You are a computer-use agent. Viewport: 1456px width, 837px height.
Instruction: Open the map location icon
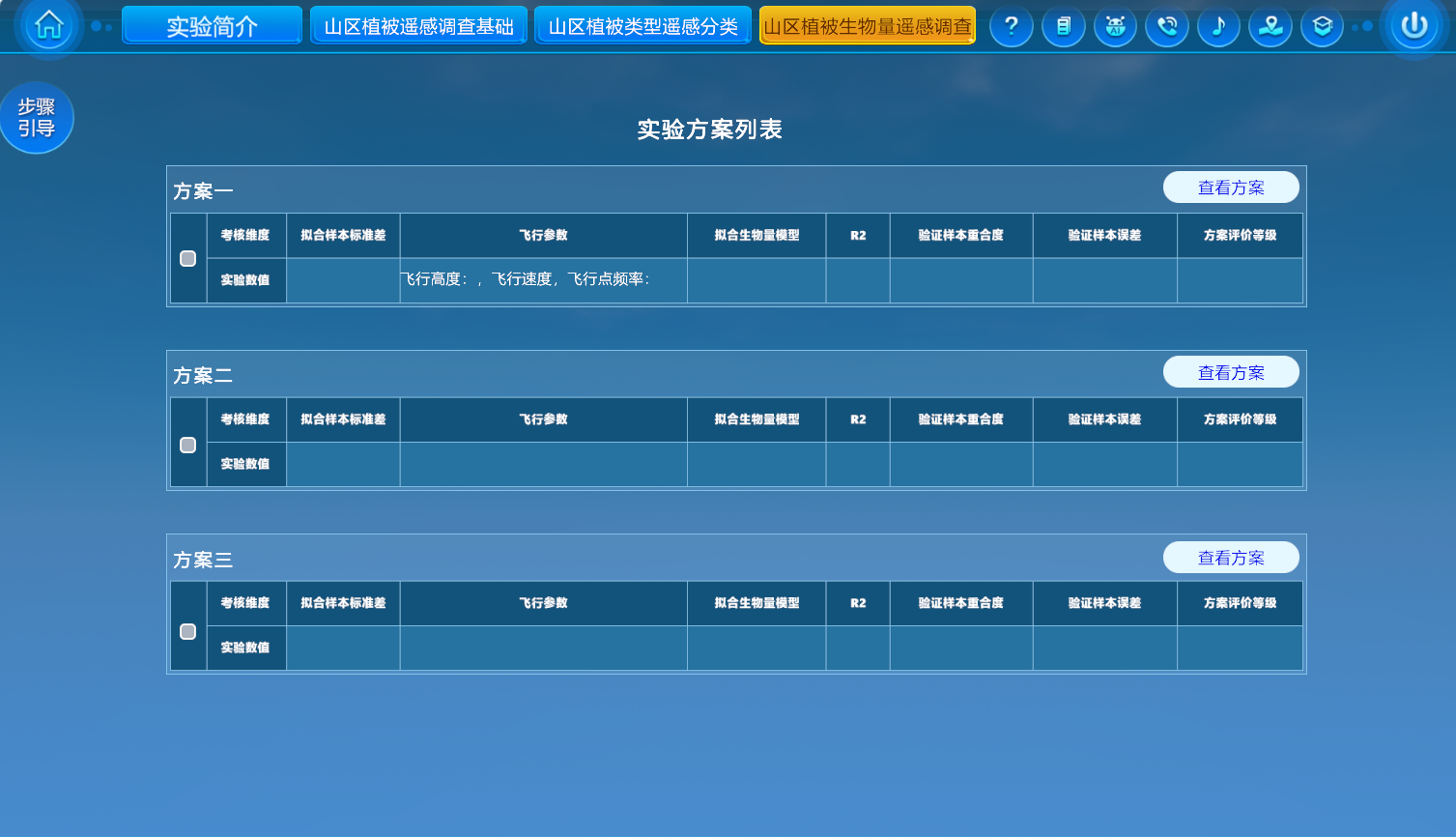pyautogui.click(x=1270, y=26)
